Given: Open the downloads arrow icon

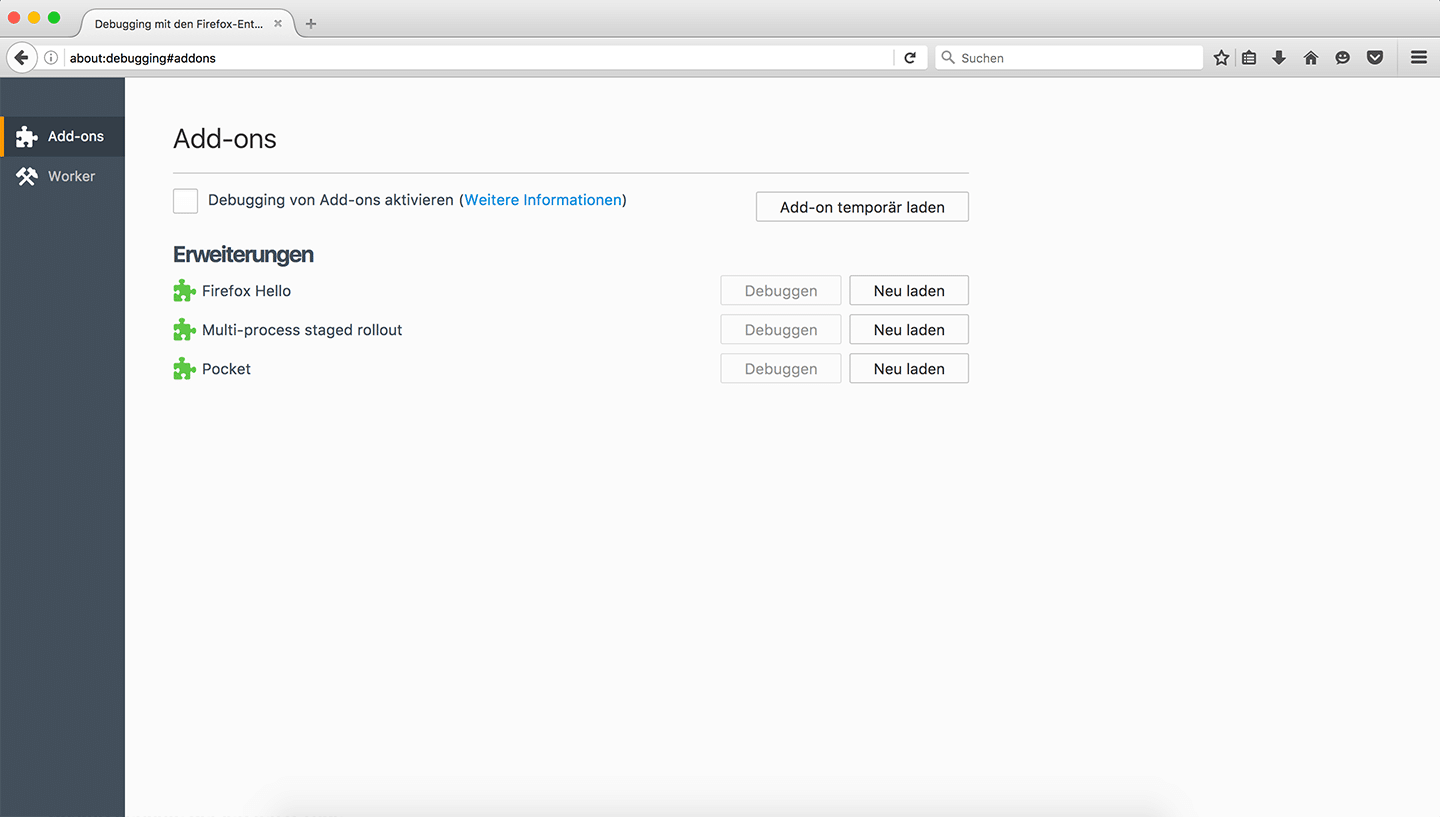Looking at the screenshot, I should (x=1279, y=58).
